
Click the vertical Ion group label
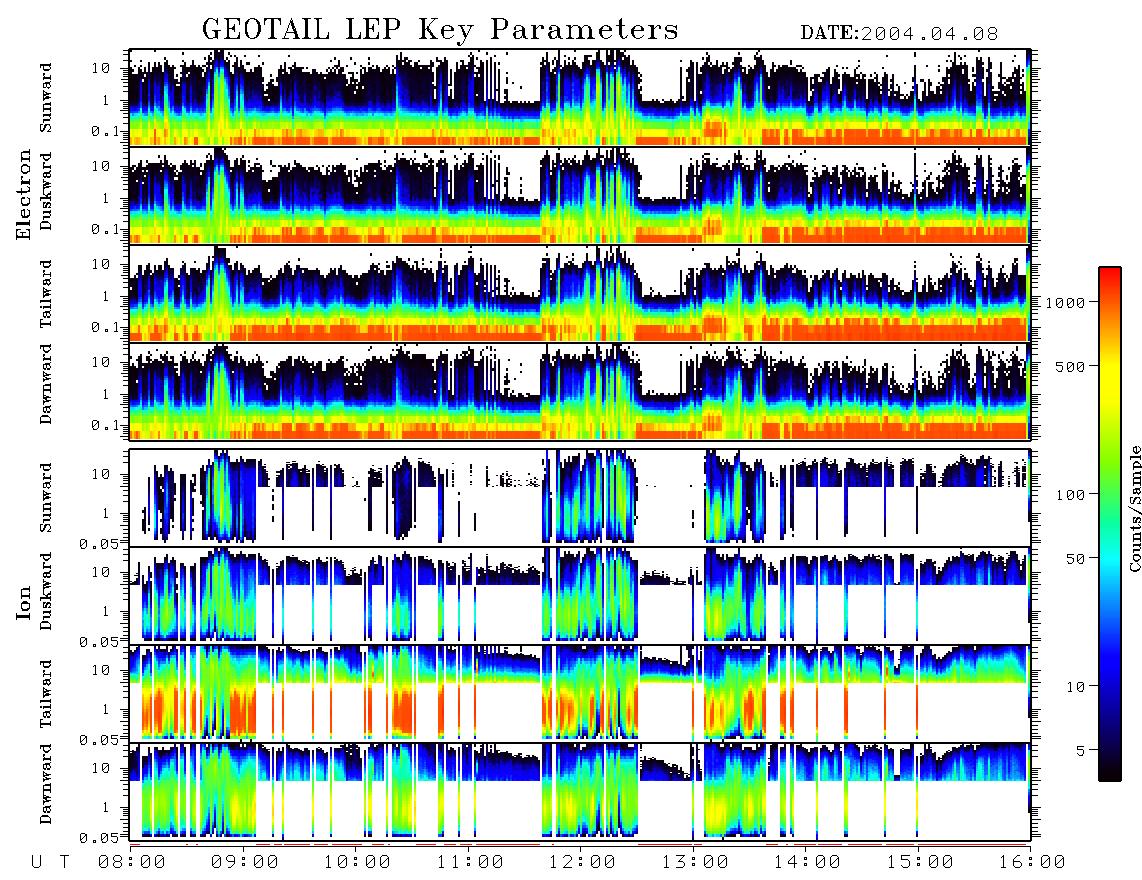tap(24, 602)
